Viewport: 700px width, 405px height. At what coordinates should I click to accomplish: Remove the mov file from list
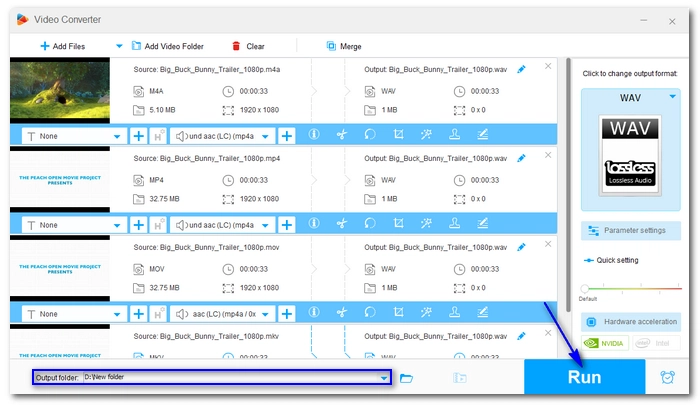click(548, 244)
